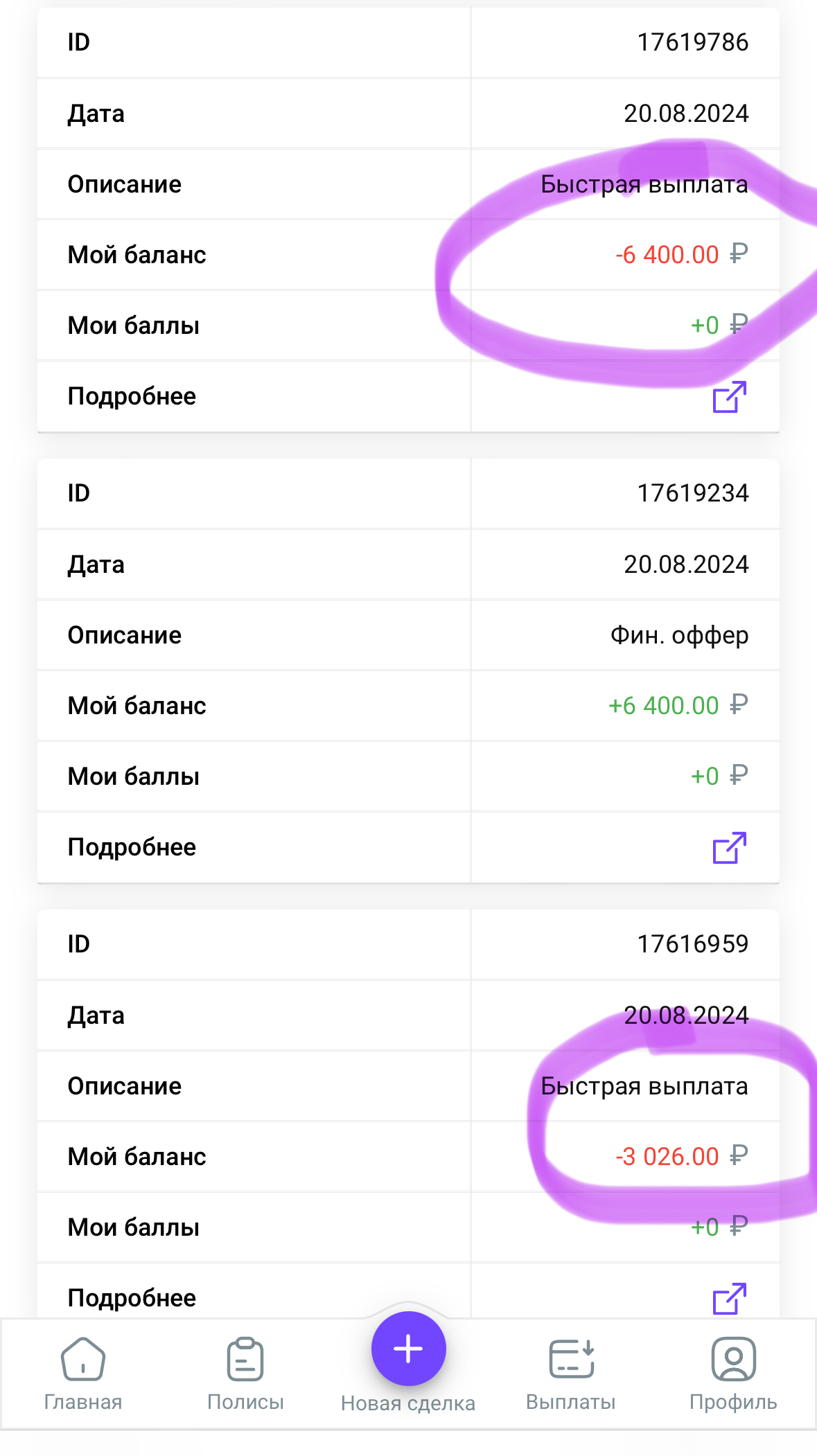Click Подробнее label in the bottom card
The height and width of the screenshot is (1456, 817).
coord(132,1298)
